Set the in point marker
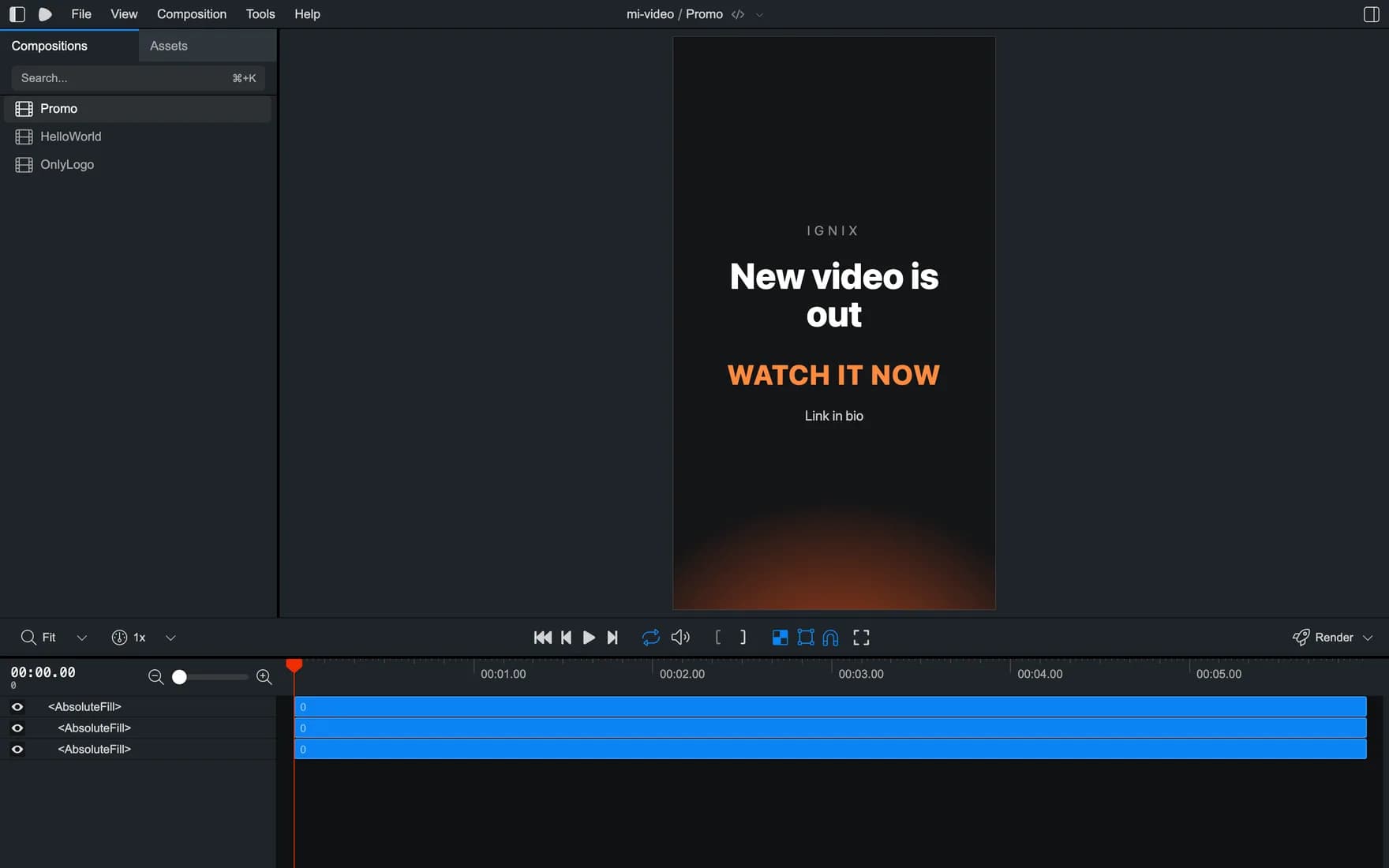This screenshot has width=1389, height=868. (717, 638)
